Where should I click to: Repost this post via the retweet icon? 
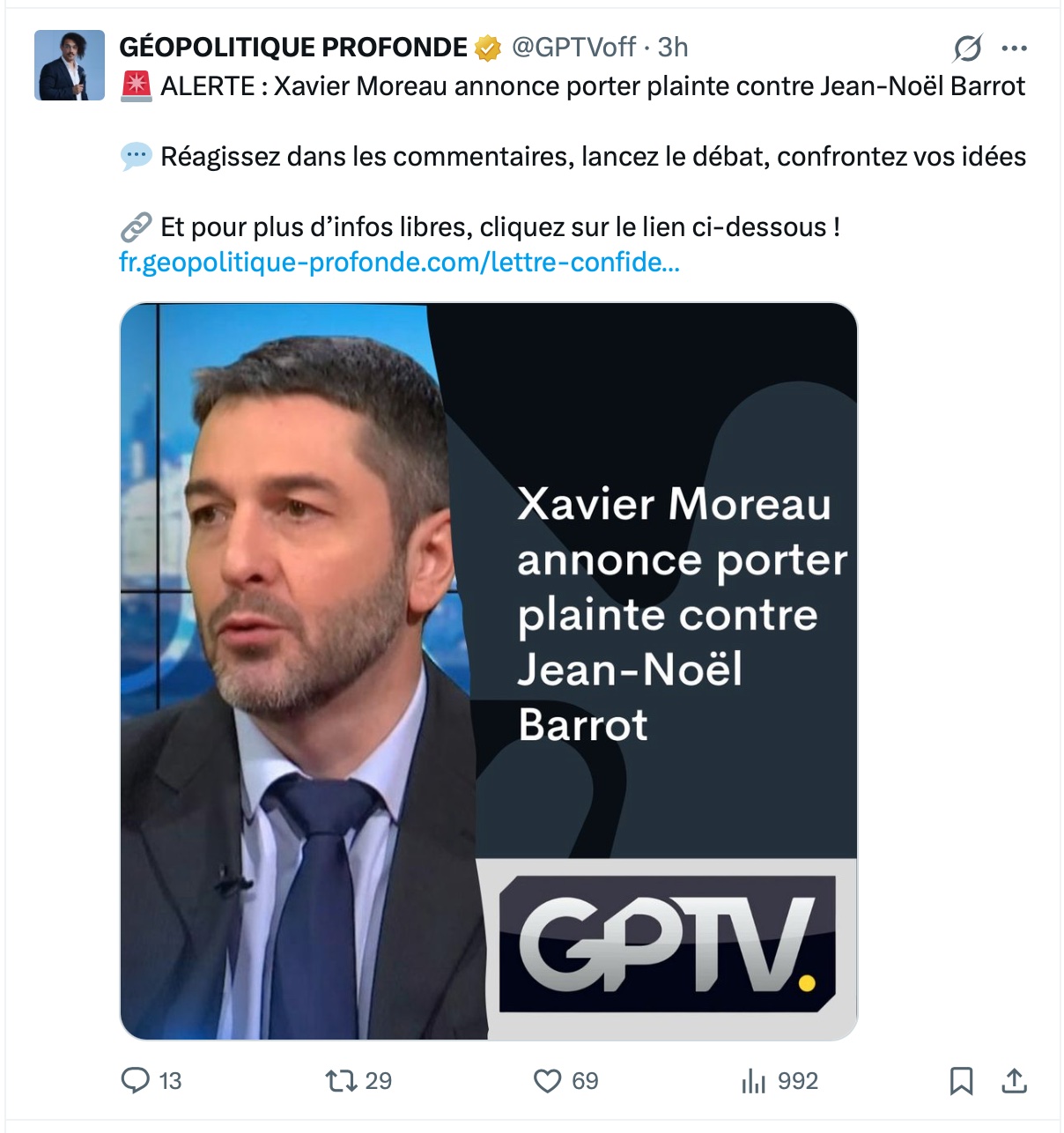click(340, 1080)
